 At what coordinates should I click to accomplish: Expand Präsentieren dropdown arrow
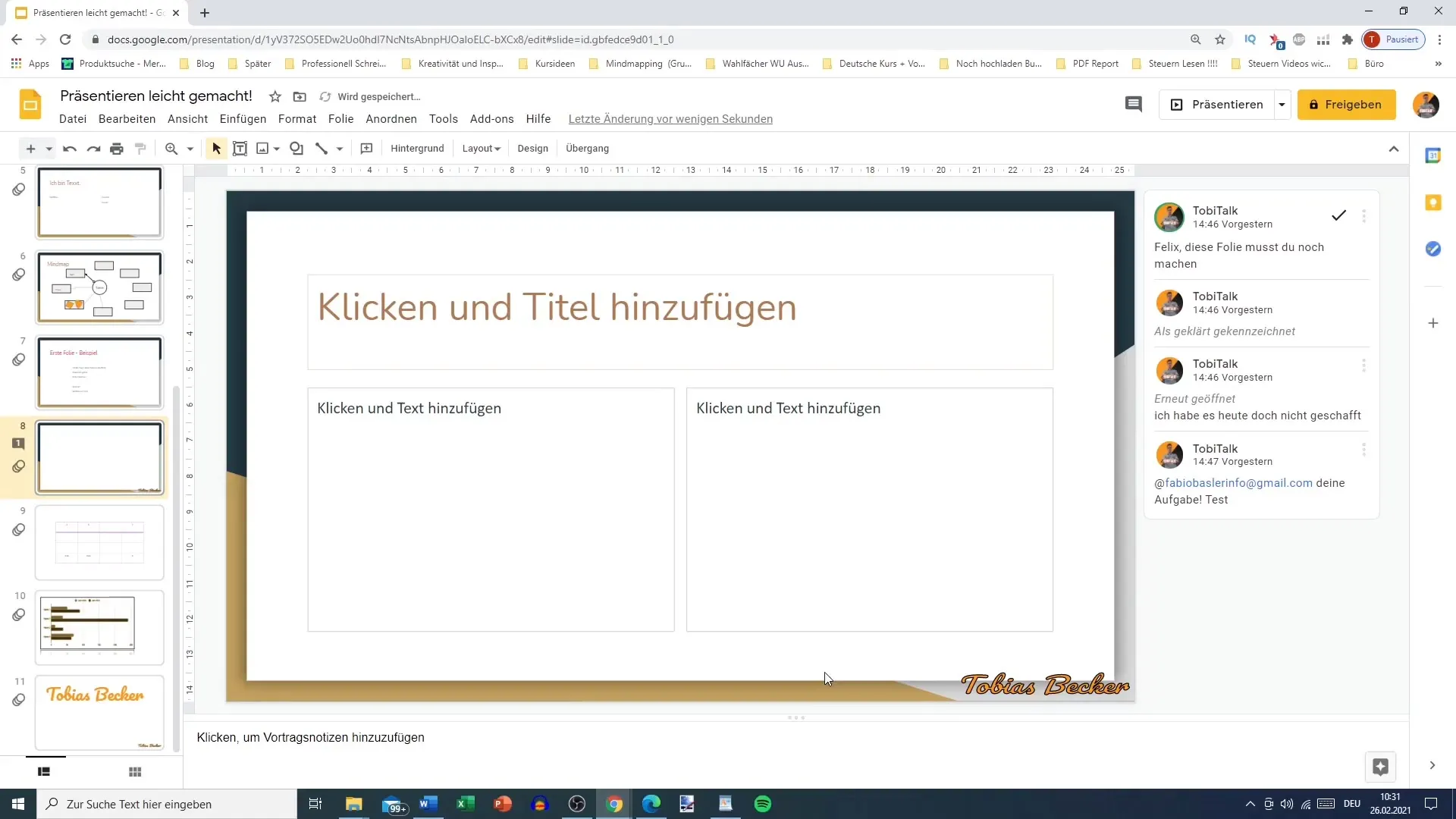pyautogui.click(x=1282, y=105)
